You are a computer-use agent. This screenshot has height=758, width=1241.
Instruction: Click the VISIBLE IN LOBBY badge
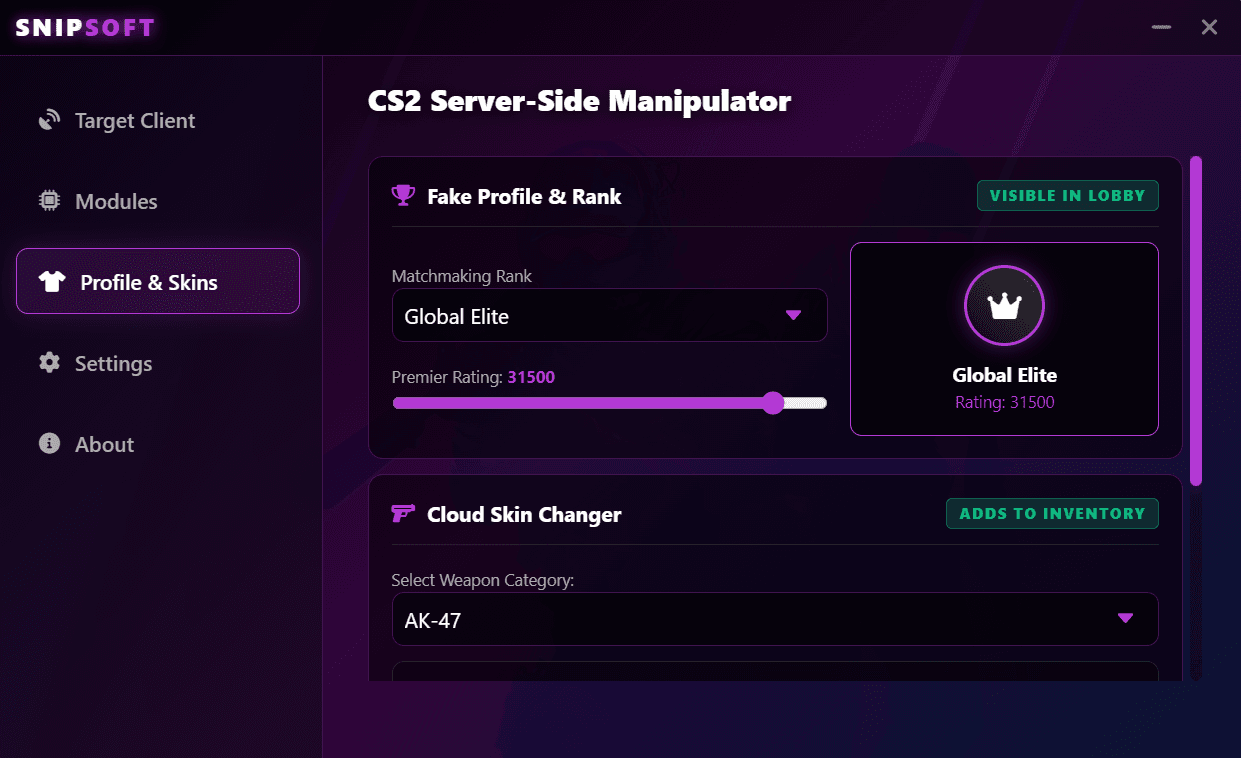[x=1067, y=196]
